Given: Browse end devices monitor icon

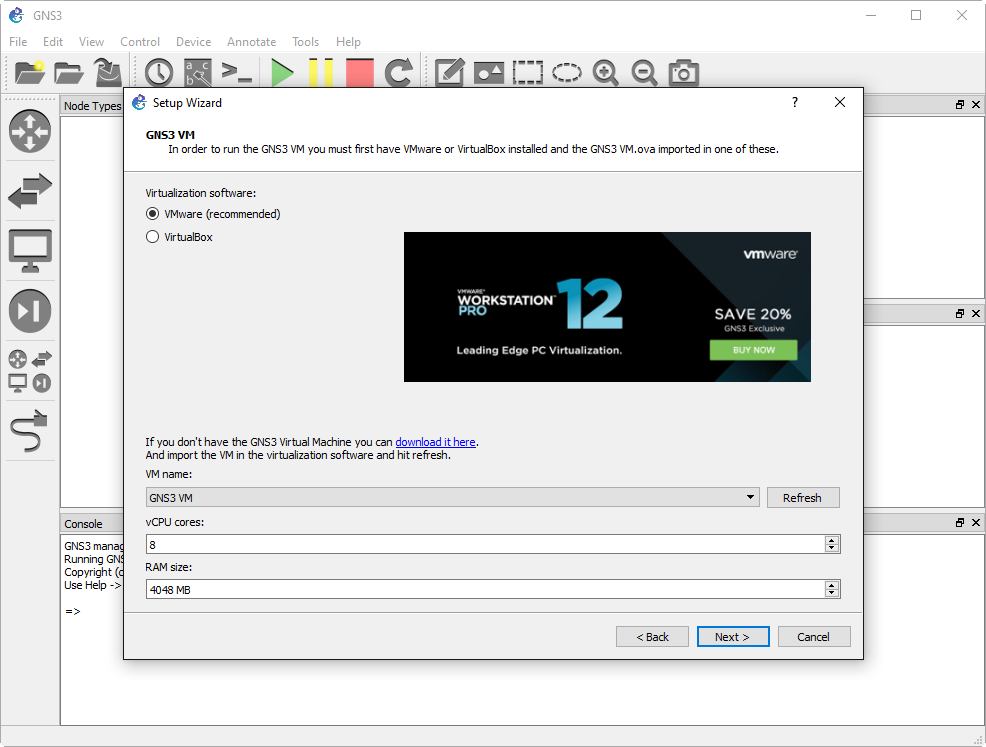Looking at the screenshot, I should coord(30,250).
